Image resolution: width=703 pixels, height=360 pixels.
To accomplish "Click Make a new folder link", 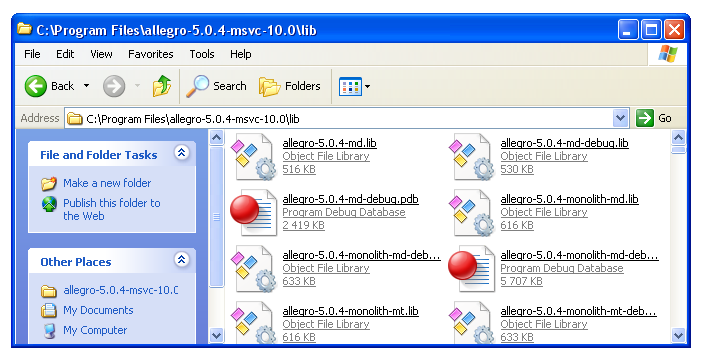I will tap(107, 183).
